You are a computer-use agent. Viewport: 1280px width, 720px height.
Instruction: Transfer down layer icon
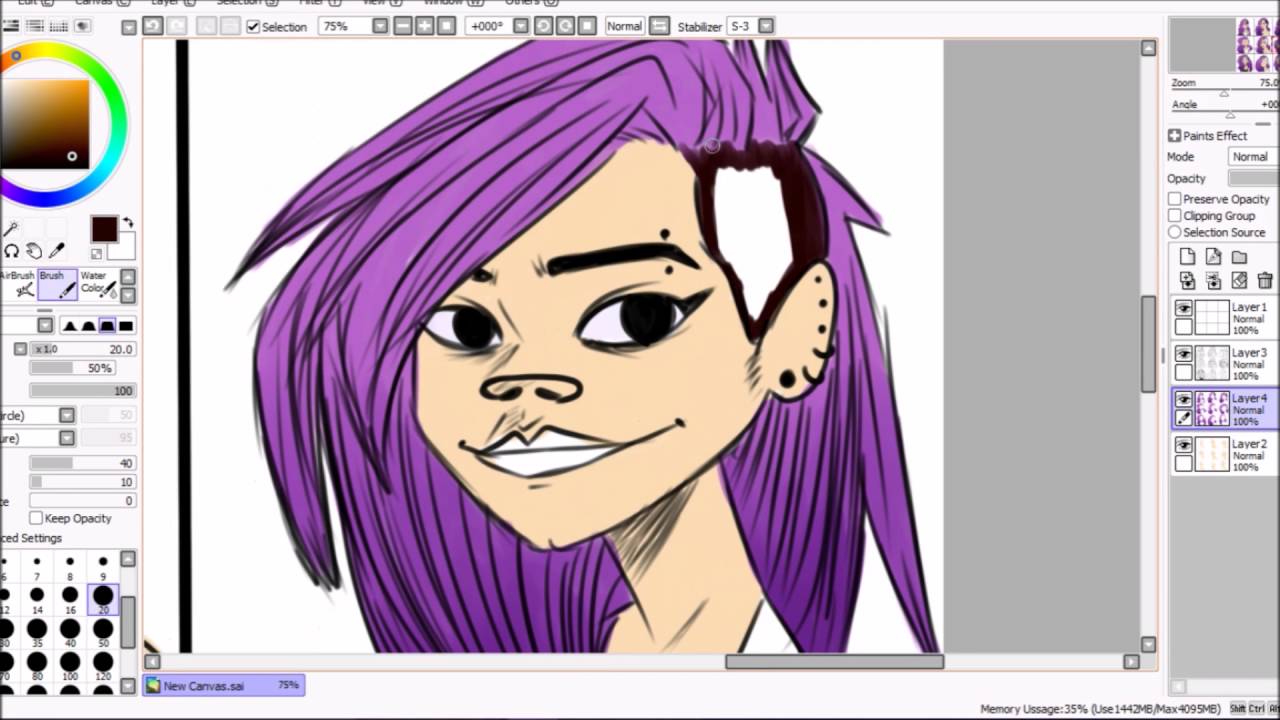click(x=1187, y=281)
